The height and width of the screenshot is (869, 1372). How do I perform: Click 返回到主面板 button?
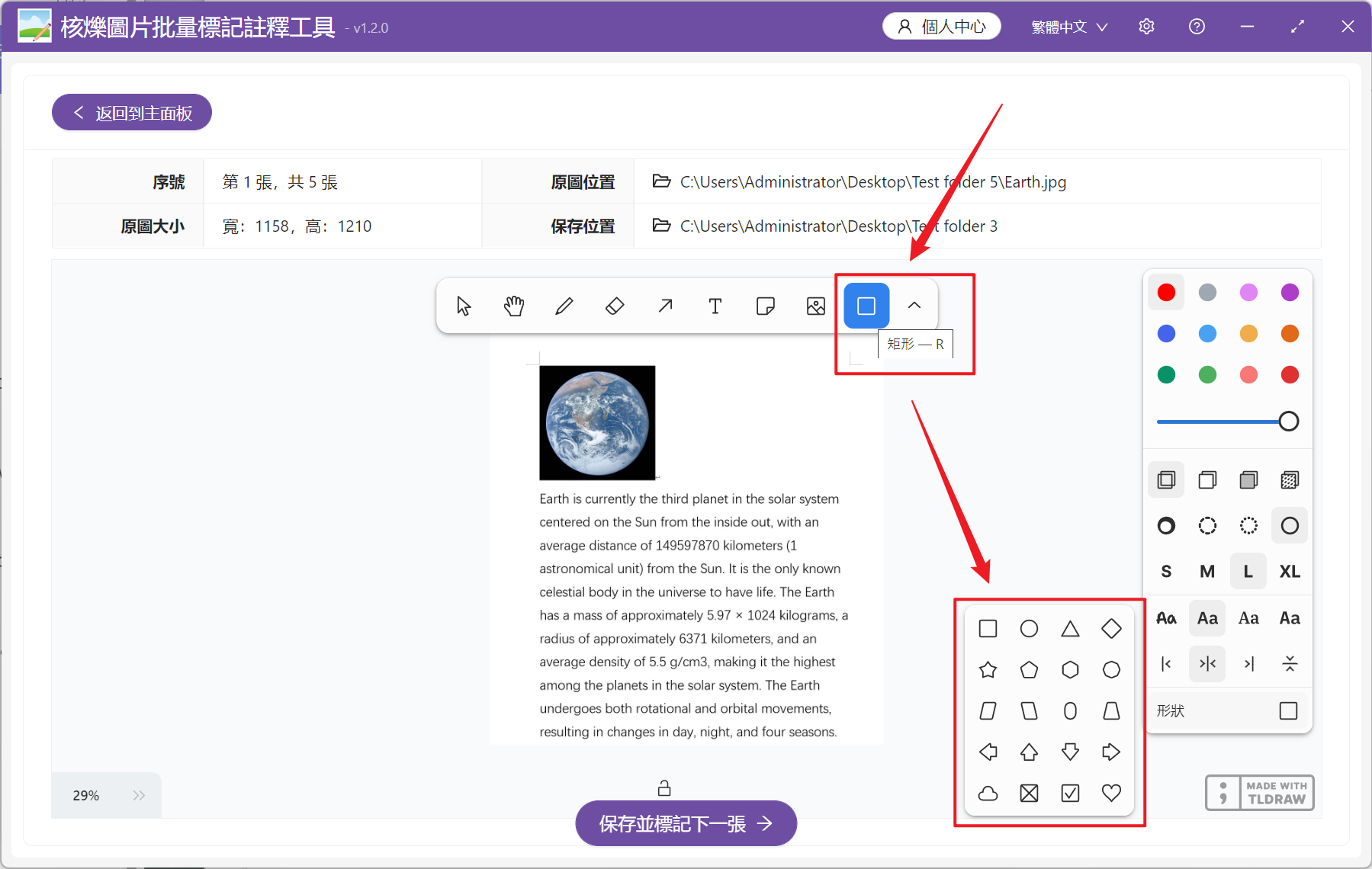pos(132,113)
